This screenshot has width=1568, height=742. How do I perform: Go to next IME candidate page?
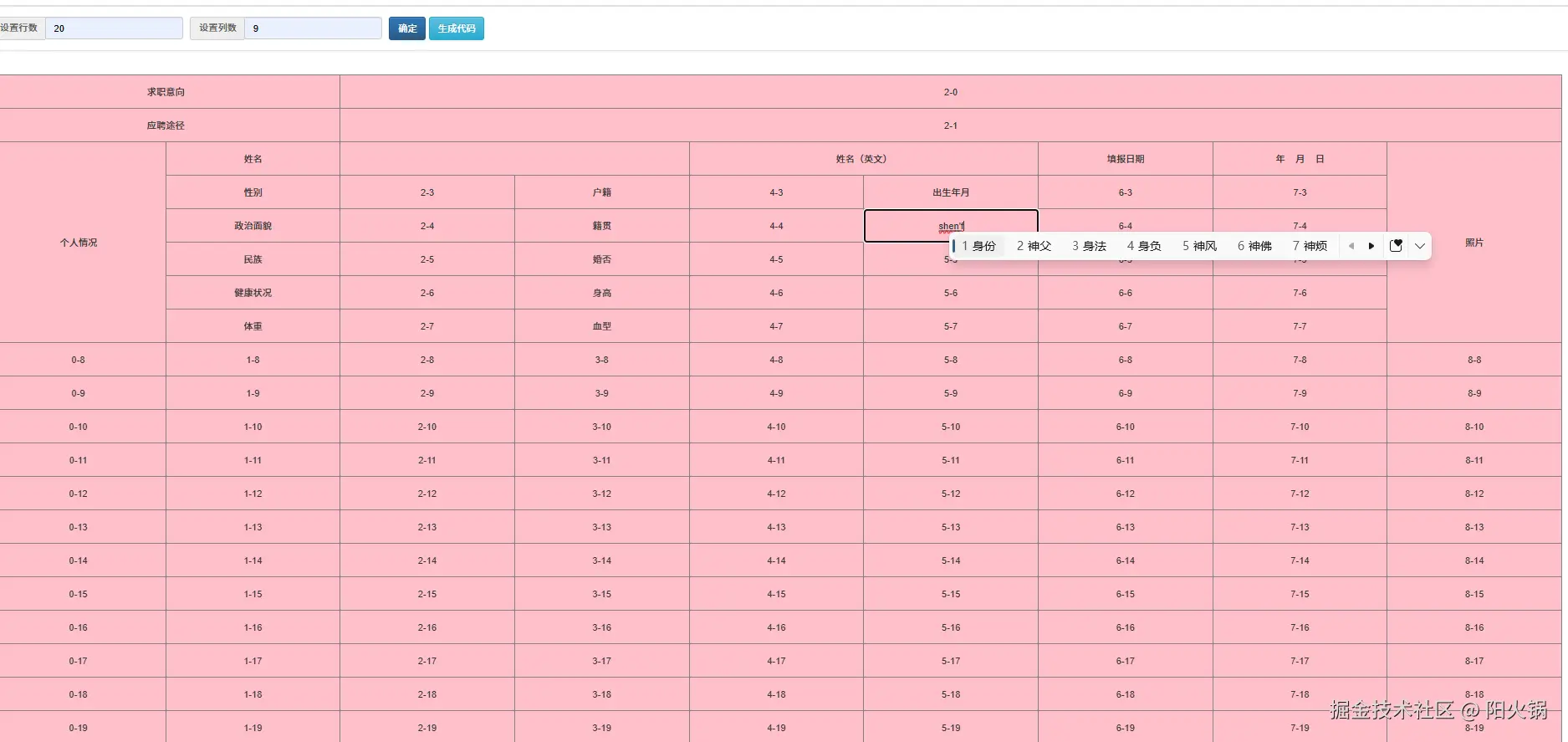coord(1371,246)
